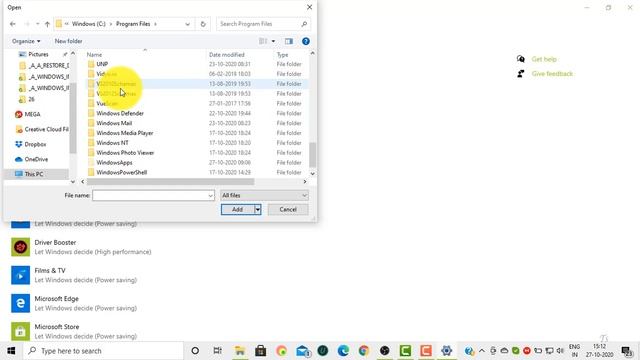Click Windows (C:) in address path
This screenshot has height=360, width=640.
pos(89,24)
